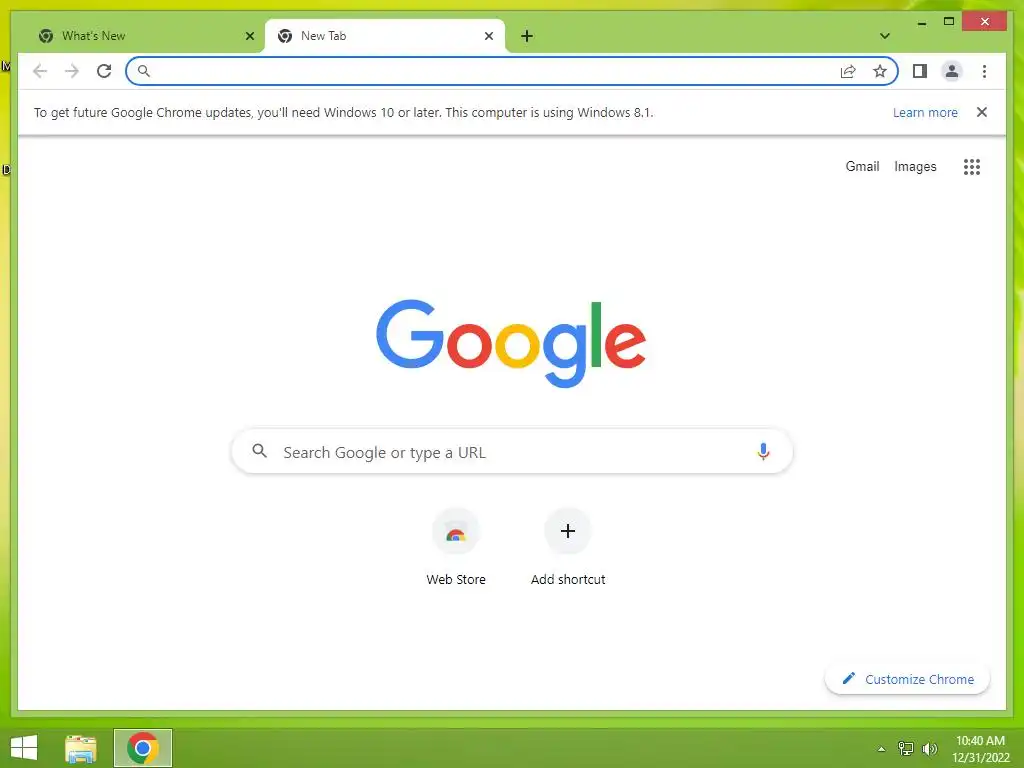Open a new tab with plus button
The image size is (1024, 768).
(x=527, y=36)
